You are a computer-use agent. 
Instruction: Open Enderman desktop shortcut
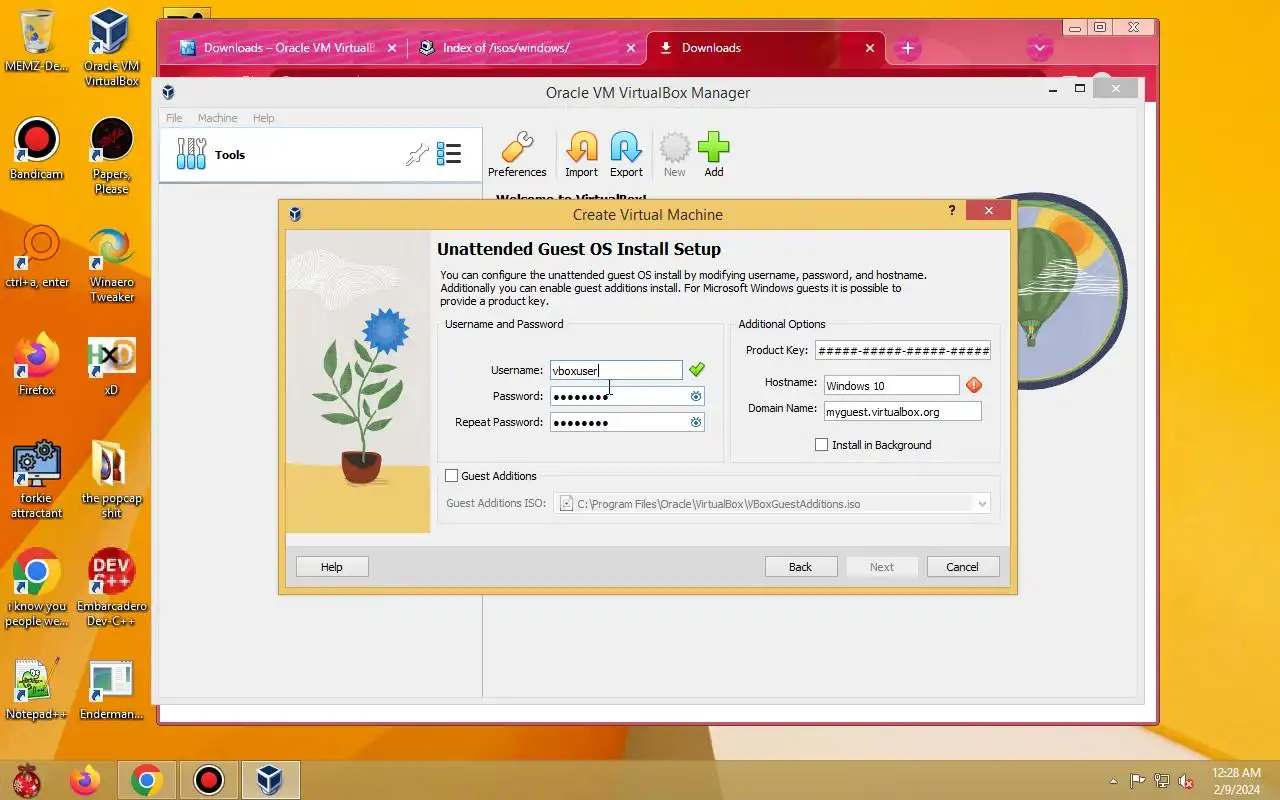coord(111,690)
